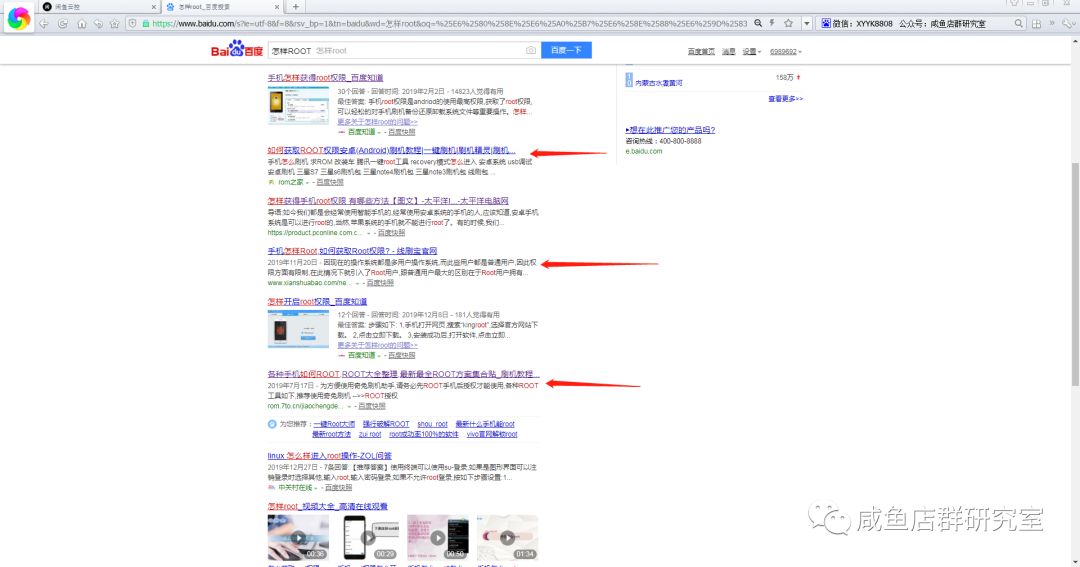Open a new tab with plus button
This screenshot has width=1080, height=567.
point(295,7)
